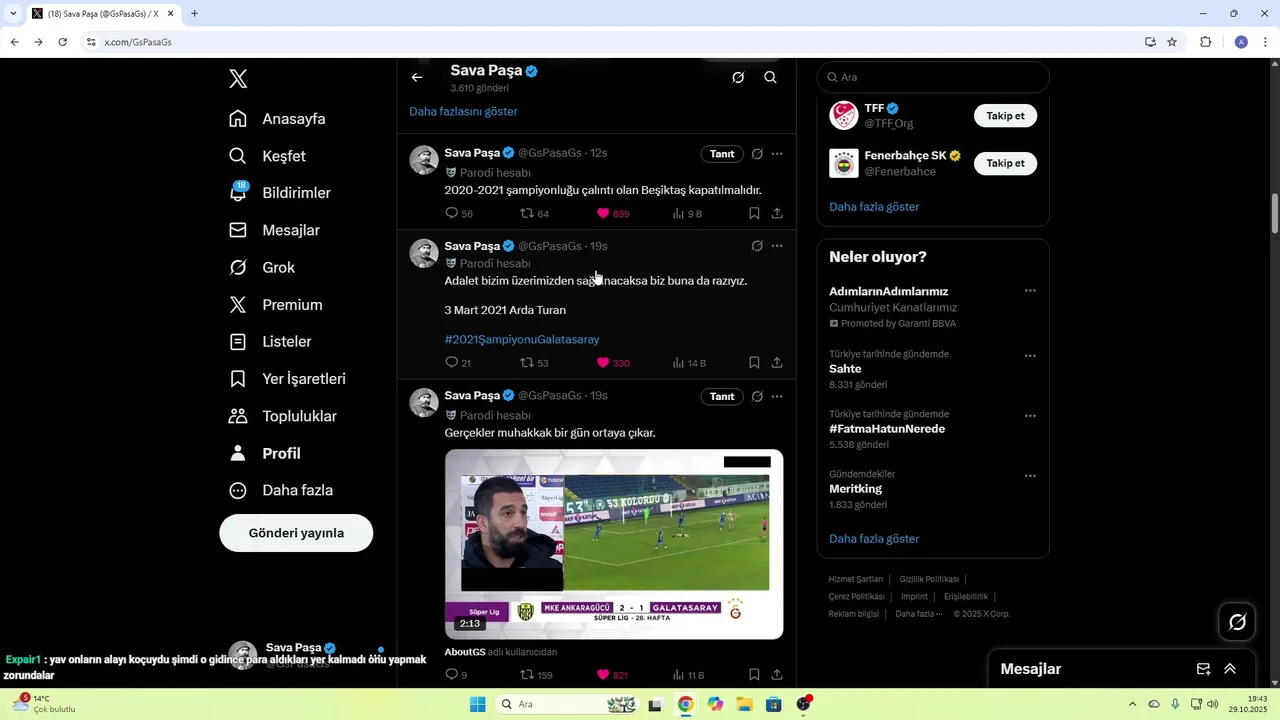The image size is (1280, 720).
Task: Expand Daha fazla footer menu
Action: click(x=919, y=614)
